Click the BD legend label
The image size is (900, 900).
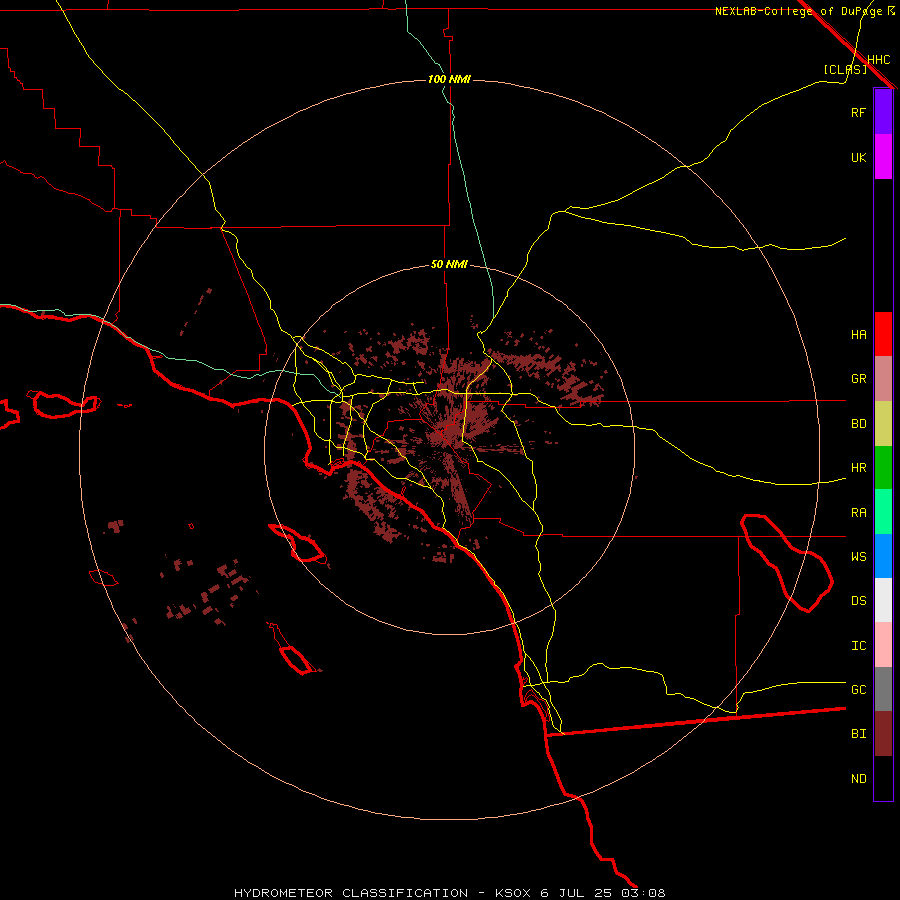[x=859, y=424]
